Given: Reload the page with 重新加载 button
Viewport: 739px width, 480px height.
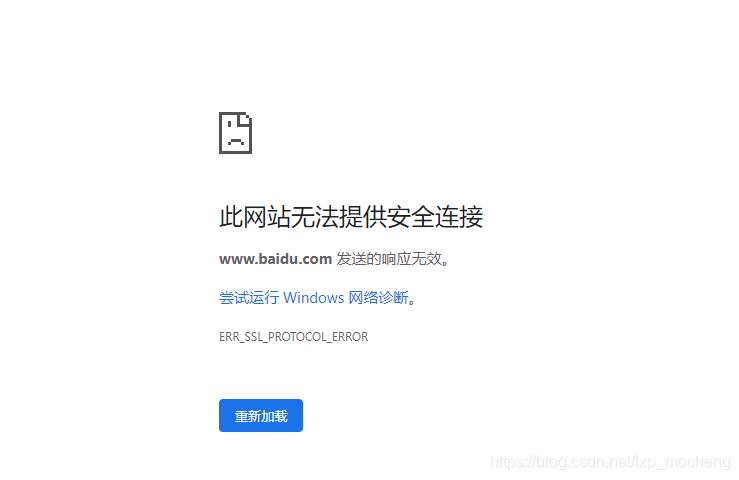Looking at the screenshot, I should 261,415.
